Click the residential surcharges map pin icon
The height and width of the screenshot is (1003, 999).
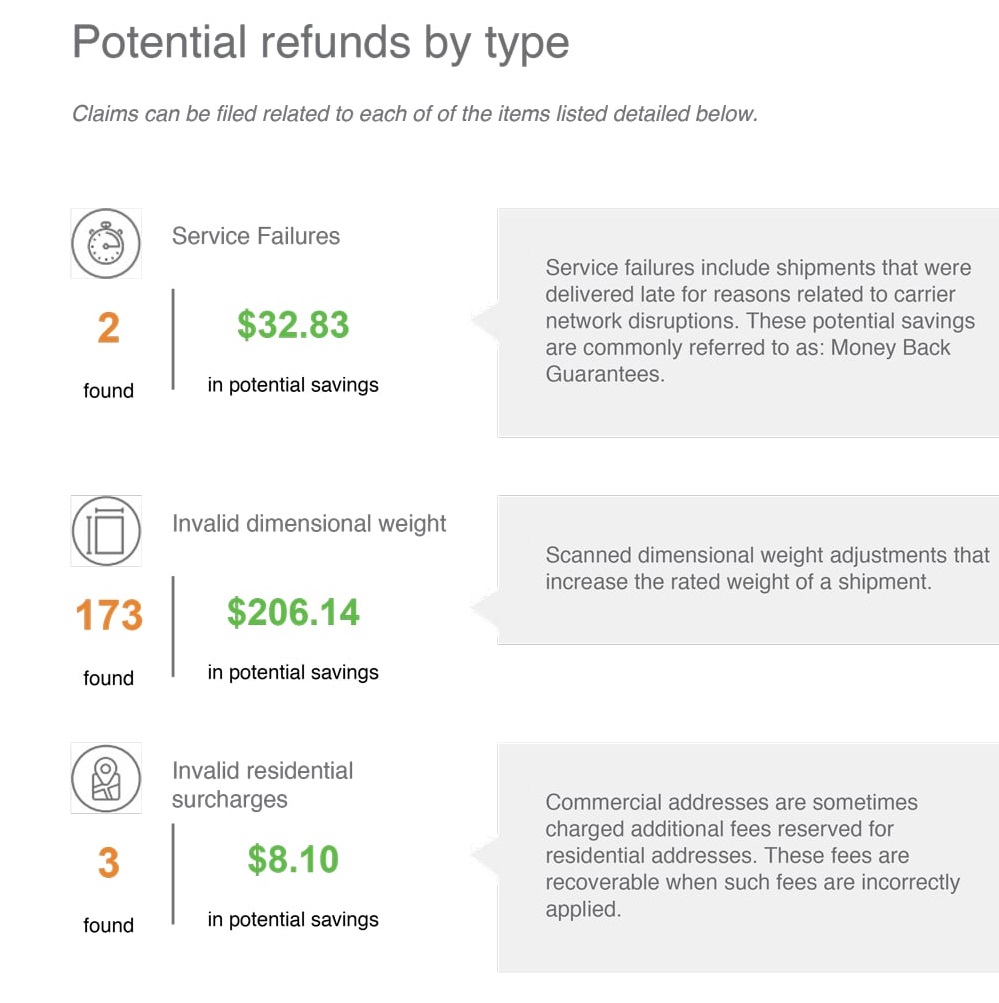(106, 778)
